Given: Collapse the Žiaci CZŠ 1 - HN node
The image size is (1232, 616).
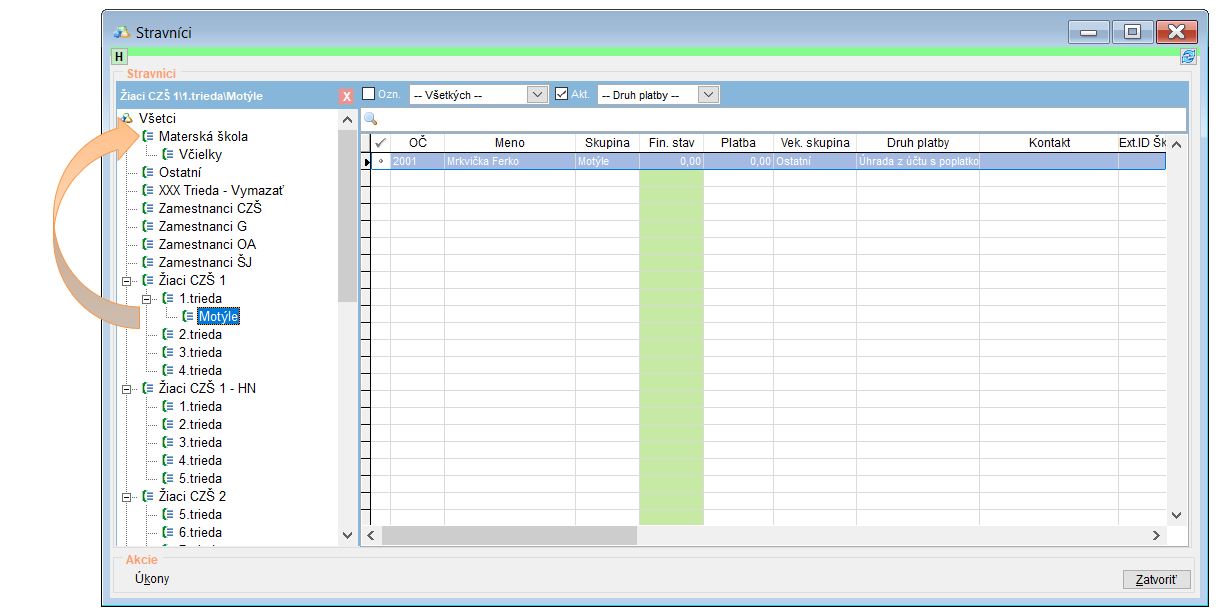Looking at the screenshot, I should pyautogui.click(x=127, y=389).
